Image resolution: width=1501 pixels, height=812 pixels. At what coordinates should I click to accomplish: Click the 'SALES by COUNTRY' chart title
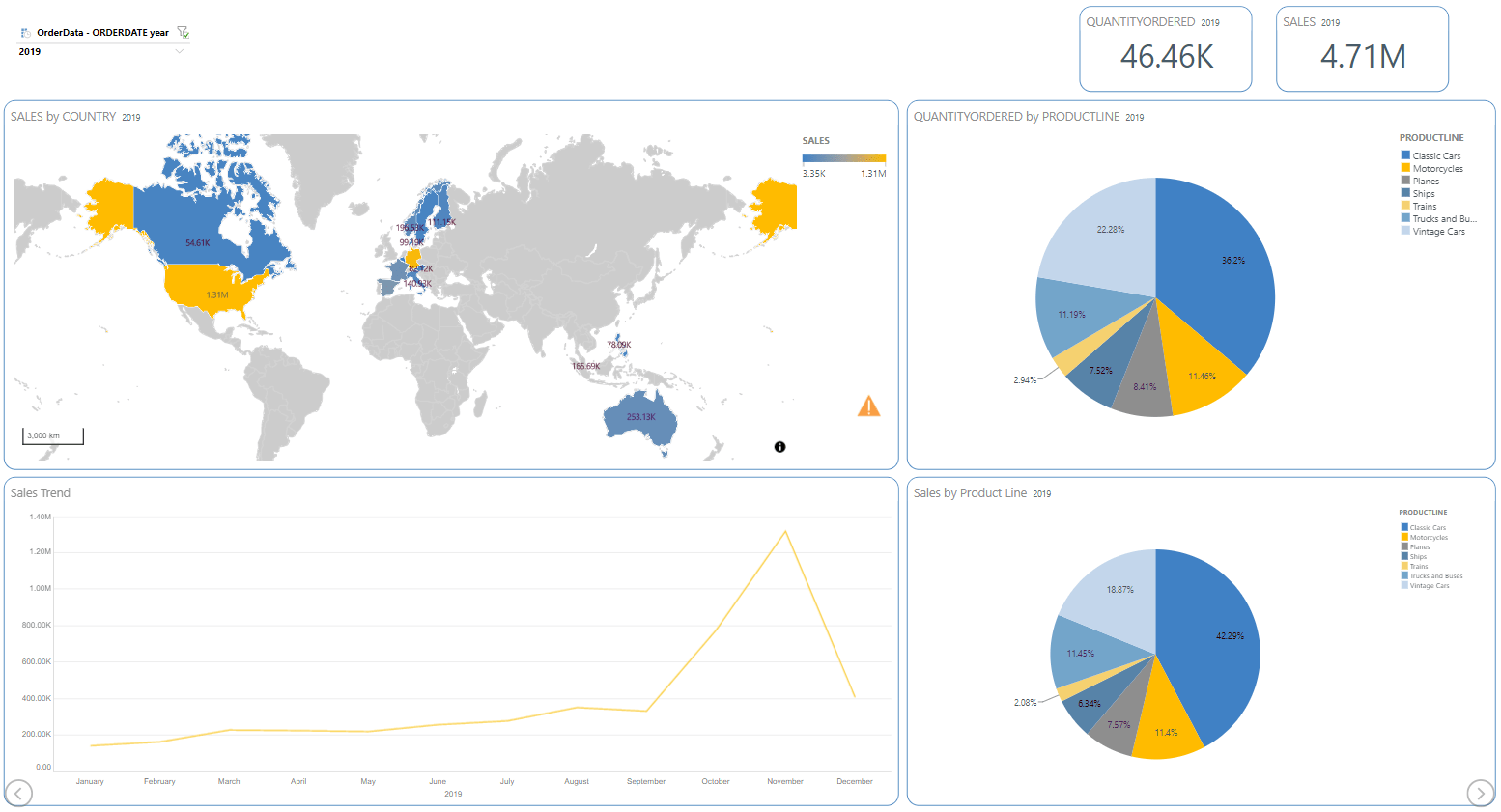[64, 117]
